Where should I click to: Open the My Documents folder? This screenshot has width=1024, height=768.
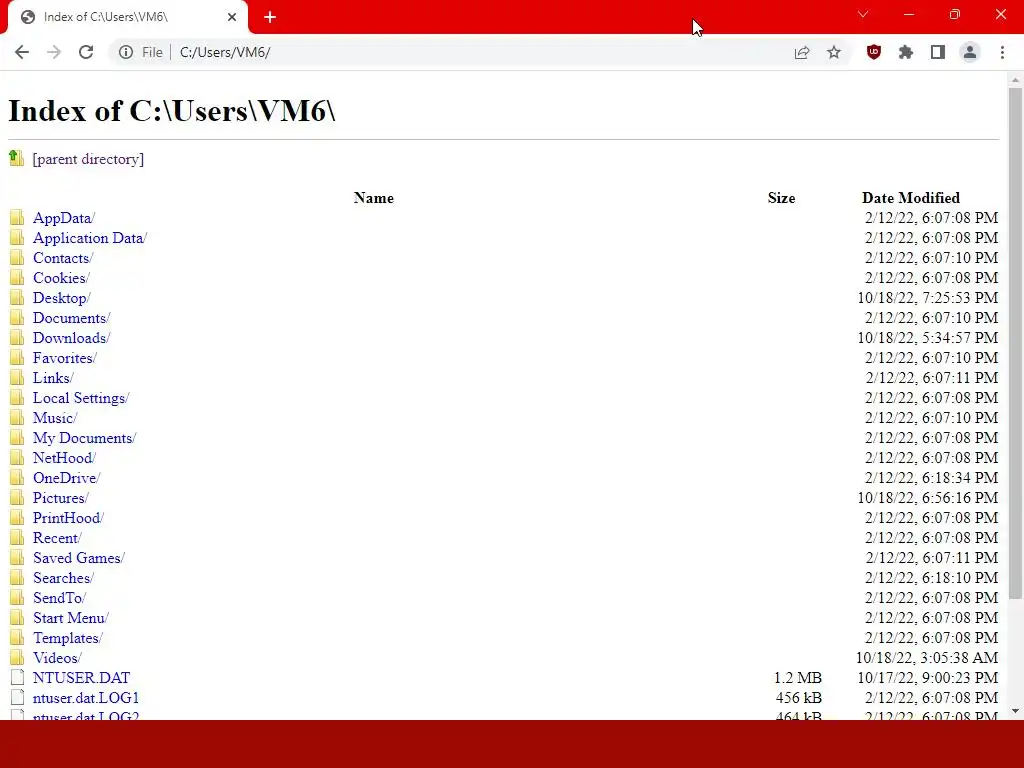(84, 438)
